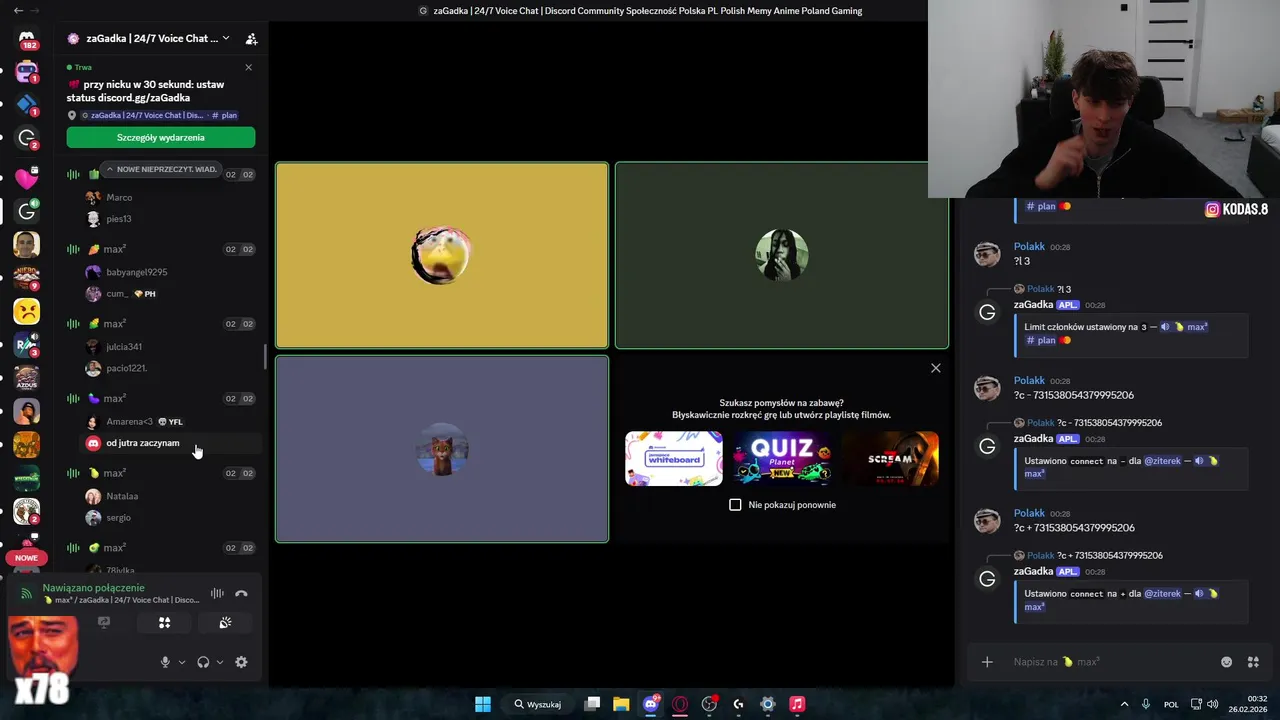
Task: Open File Explorer from taskbar
Action: pos(621,704)
